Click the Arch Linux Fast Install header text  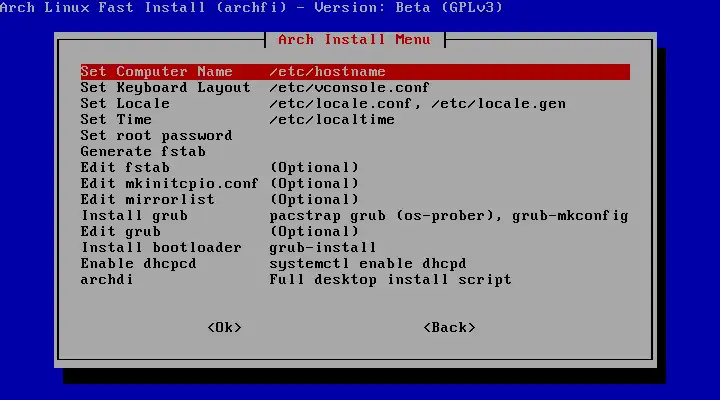click(x=251, y=7)
